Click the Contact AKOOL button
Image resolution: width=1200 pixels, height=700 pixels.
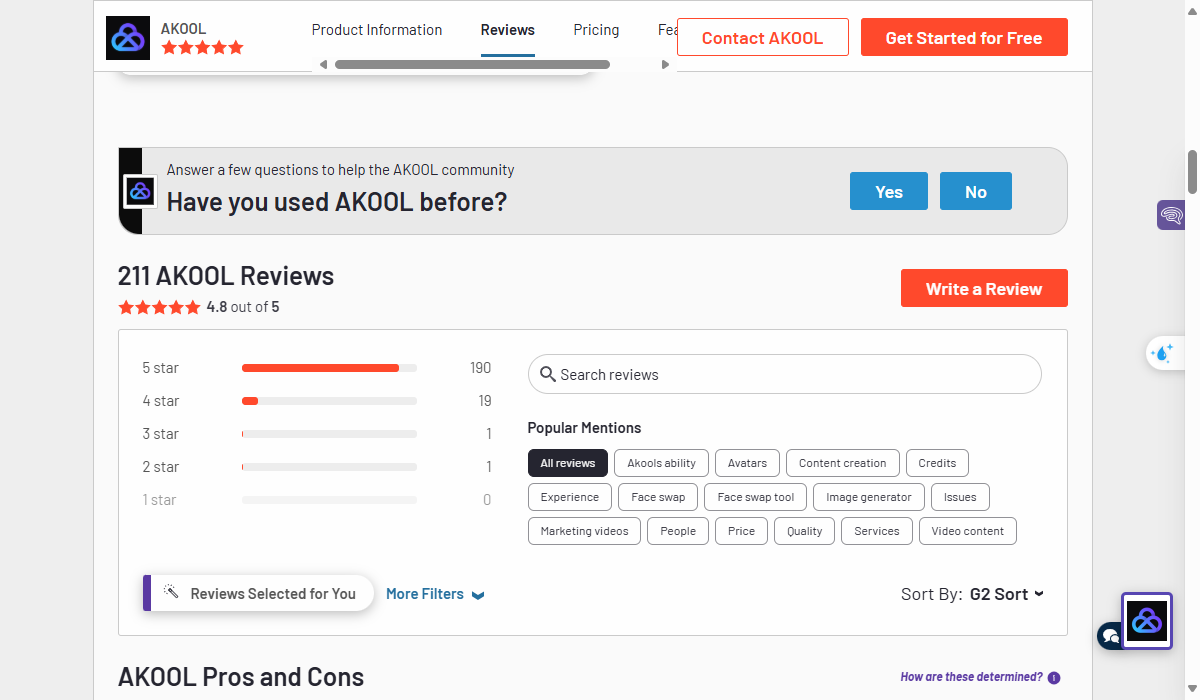click(x=762, y=38)
